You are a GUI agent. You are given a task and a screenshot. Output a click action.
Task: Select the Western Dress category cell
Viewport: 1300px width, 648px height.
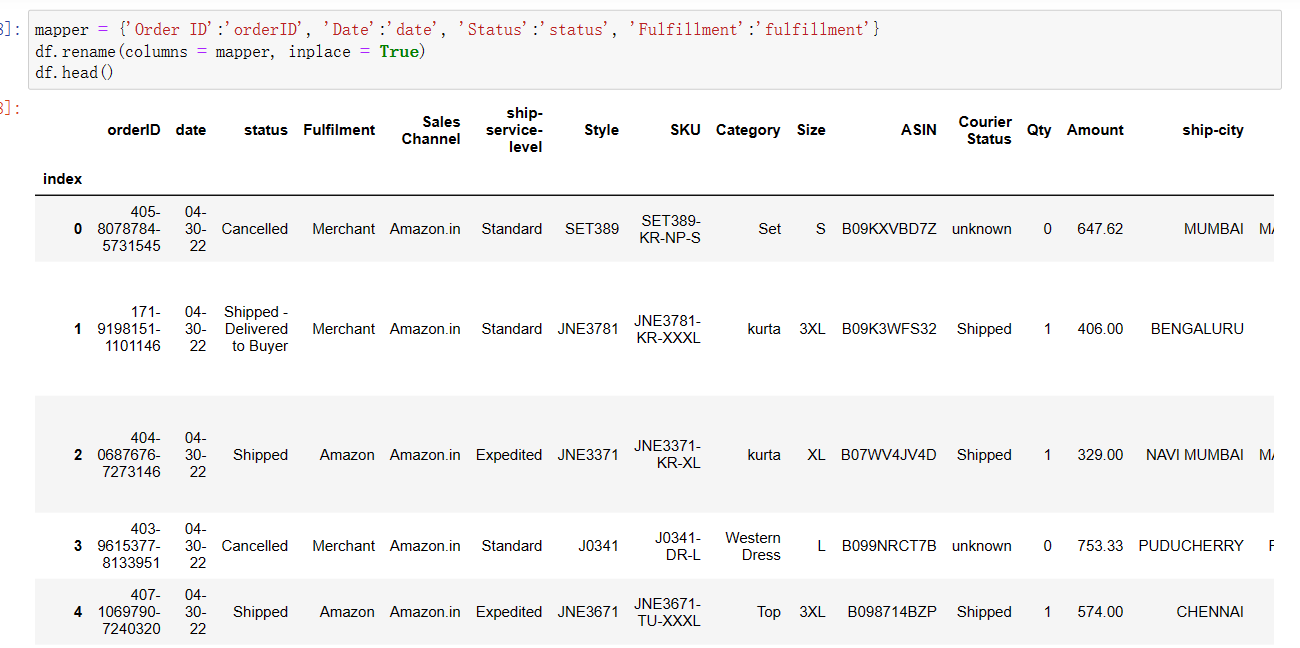[753, 546]
